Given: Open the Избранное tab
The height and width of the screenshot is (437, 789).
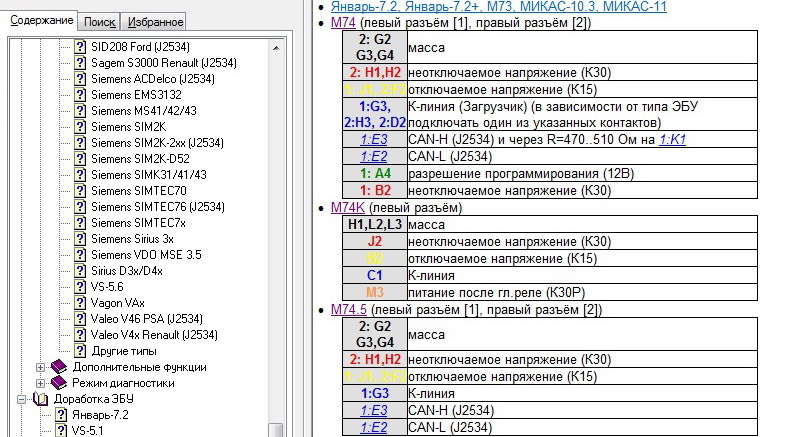Looking at the screenshot, I should point(155,22).
